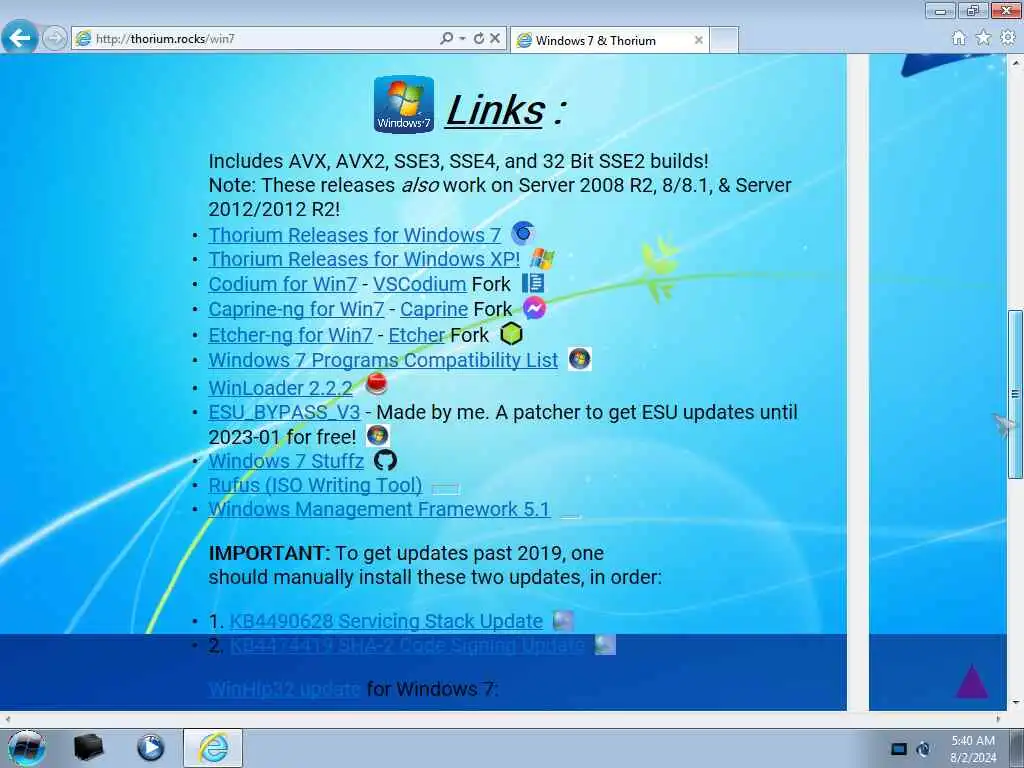Click the Messenger-style Caprine icon
The width and height of the screenshot is (1024, 768).
click(534, 308)
